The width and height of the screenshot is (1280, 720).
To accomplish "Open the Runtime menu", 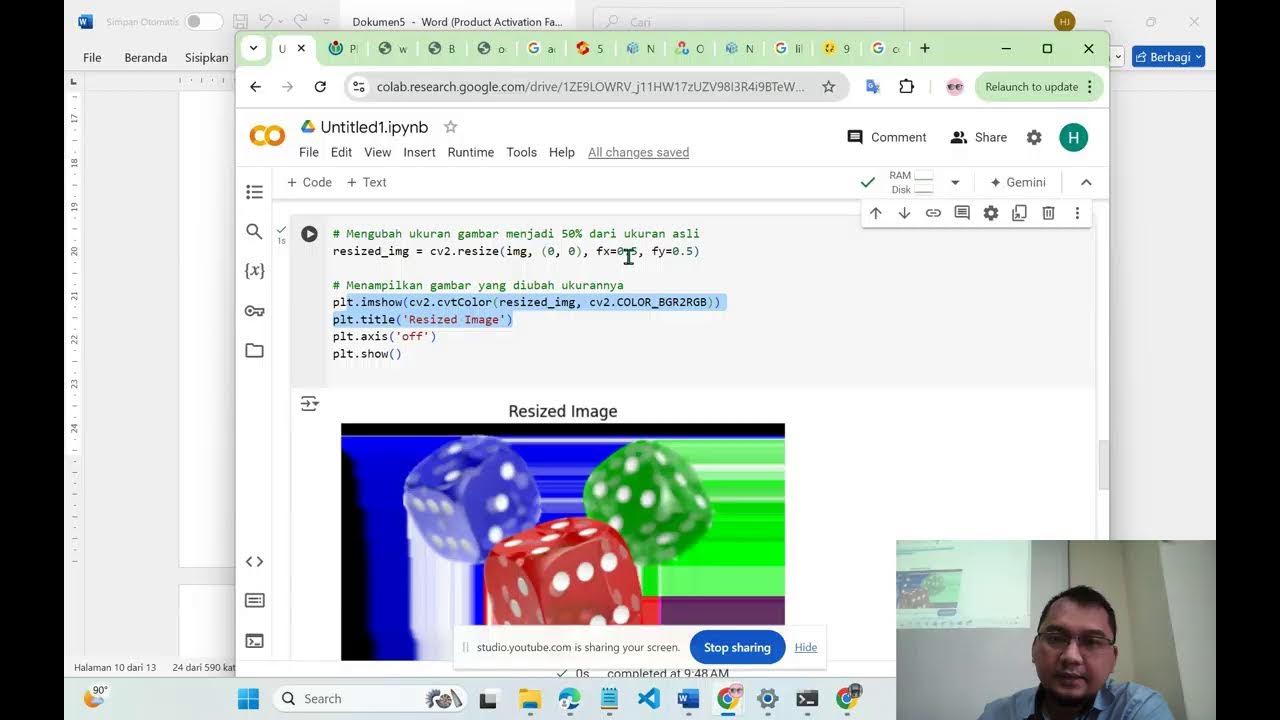I will pos(470,152).
